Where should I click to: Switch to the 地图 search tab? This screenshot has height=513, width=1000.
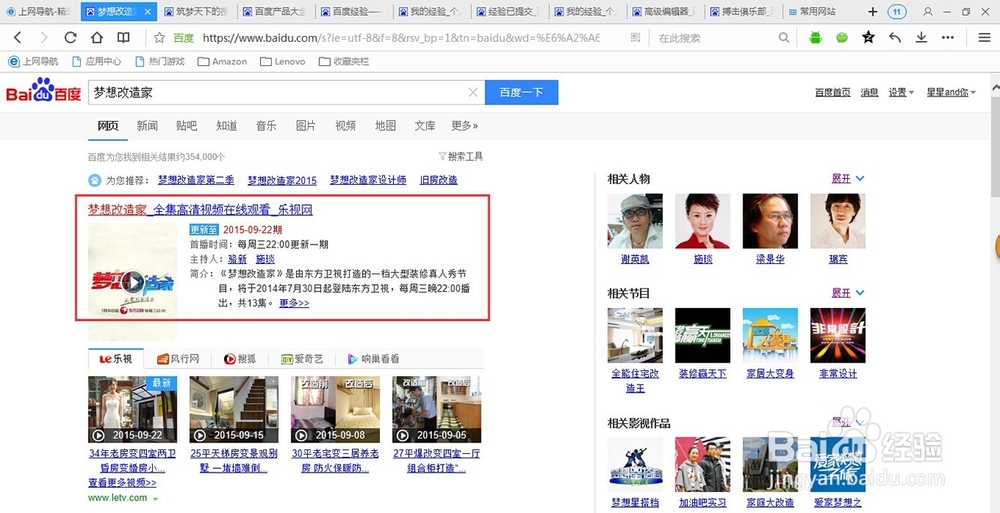coord(385,126)
